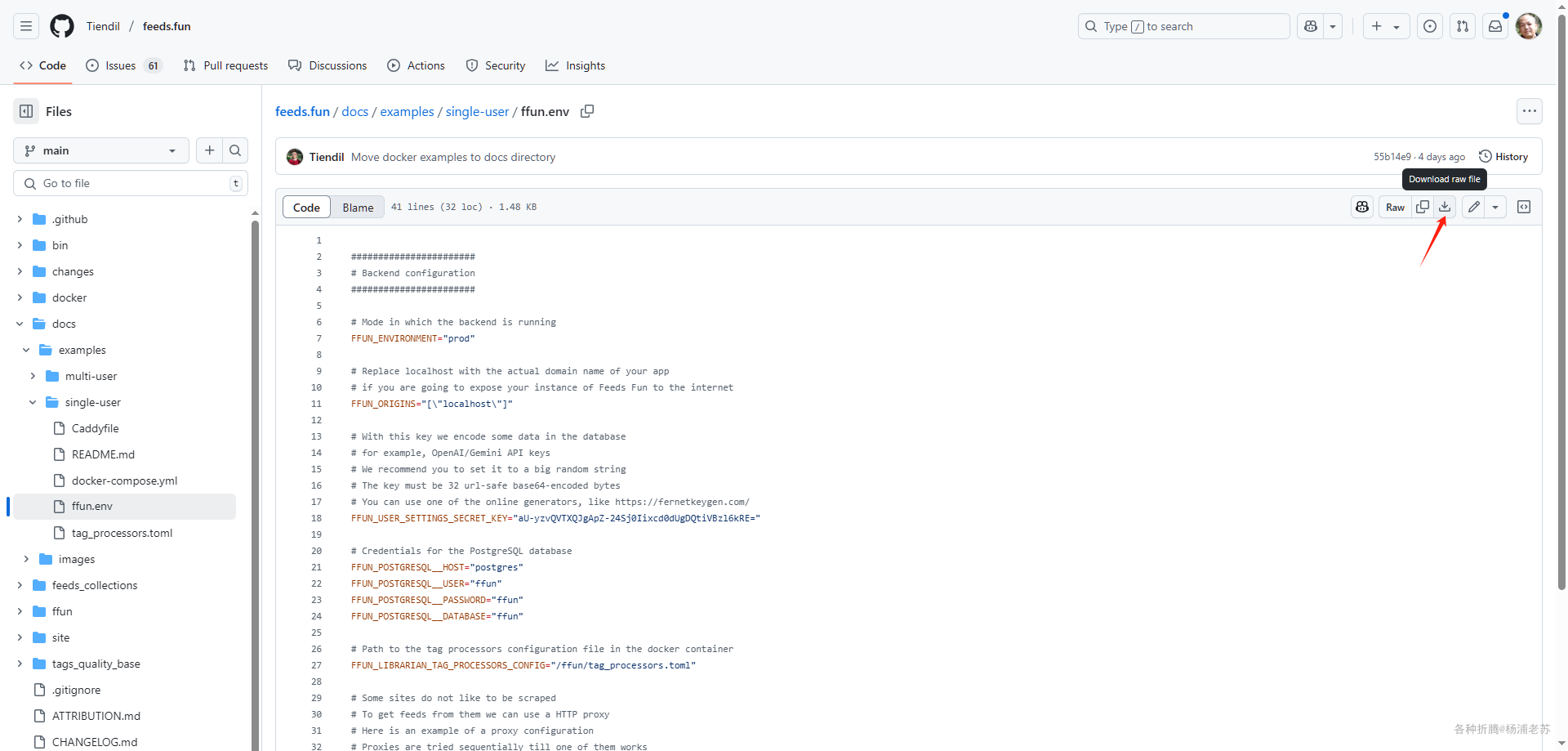
Task: Open the symbols panel icon
Action: (x=1524, y=207)
